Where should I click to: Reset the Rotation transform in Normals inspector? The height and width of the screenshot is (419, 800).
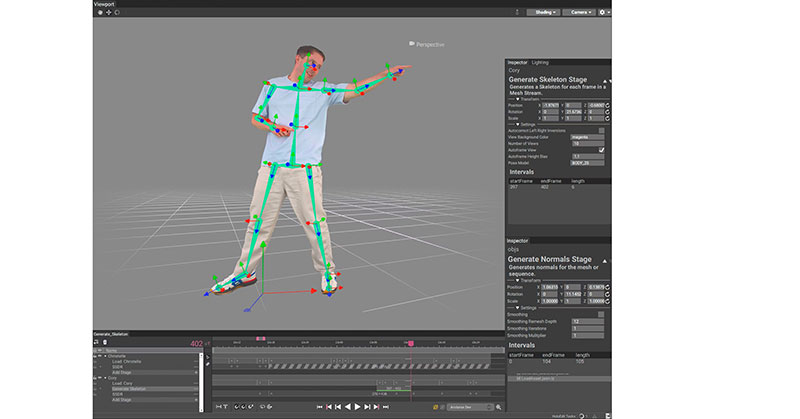coord(607,293)
